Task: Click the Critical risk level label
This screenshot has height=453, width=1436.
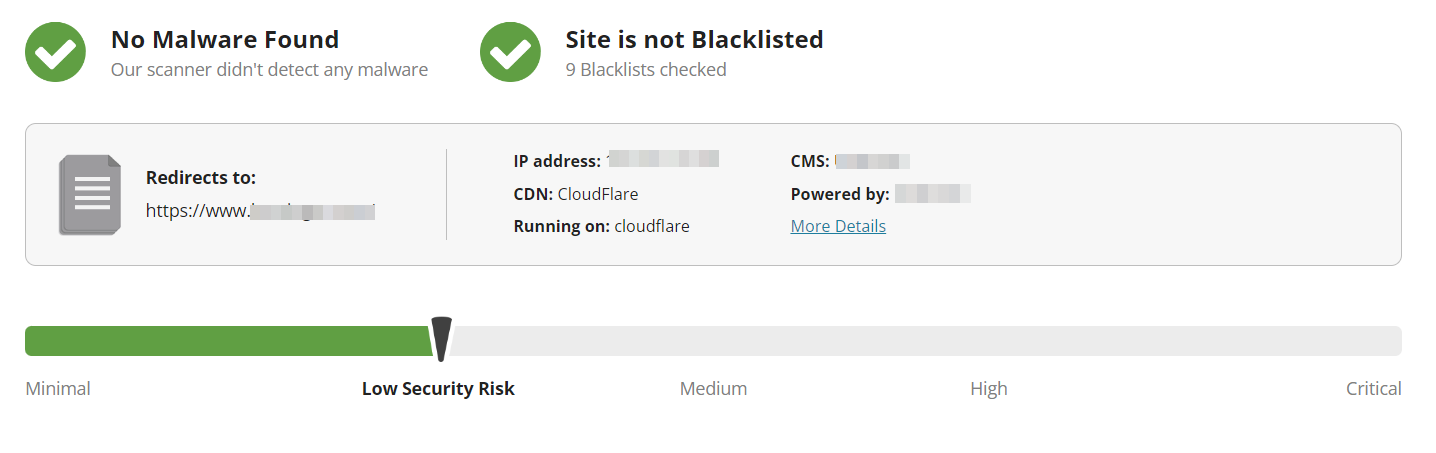Action: point(1373,389)
